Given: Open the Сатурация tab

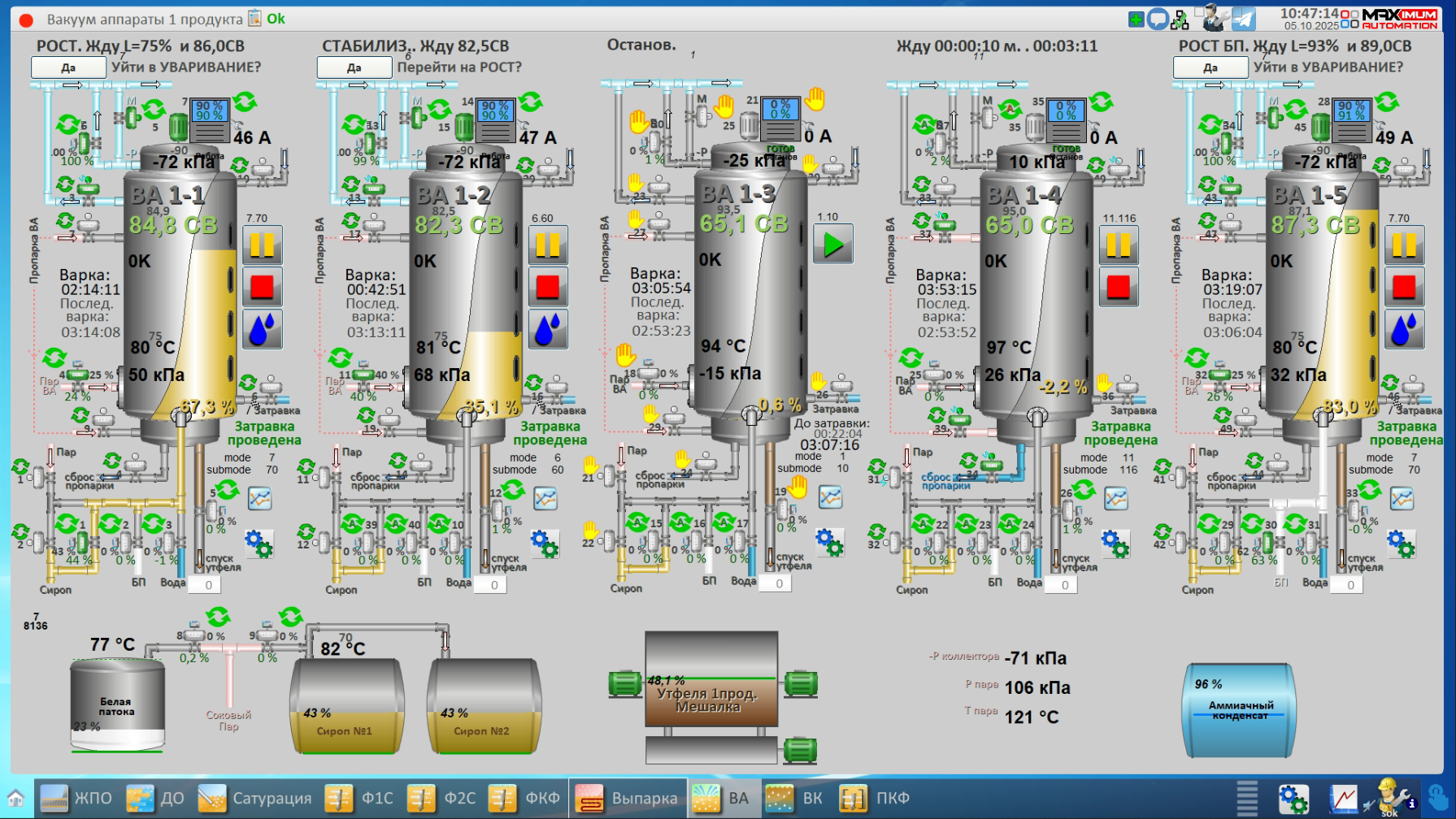Looking at the screenshot, I should pos(255,798).
